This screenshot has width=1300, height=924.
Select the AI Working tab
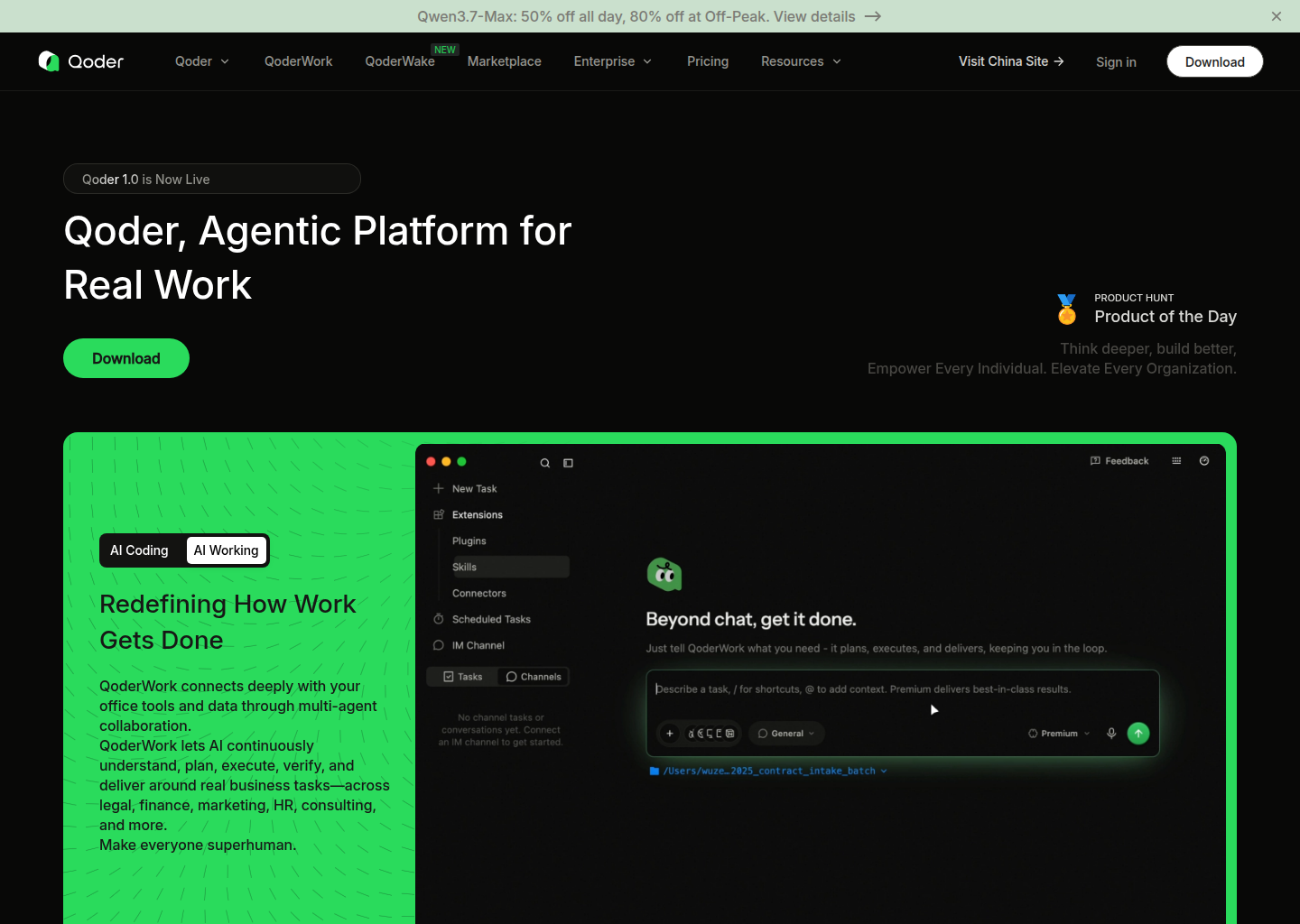227,550
